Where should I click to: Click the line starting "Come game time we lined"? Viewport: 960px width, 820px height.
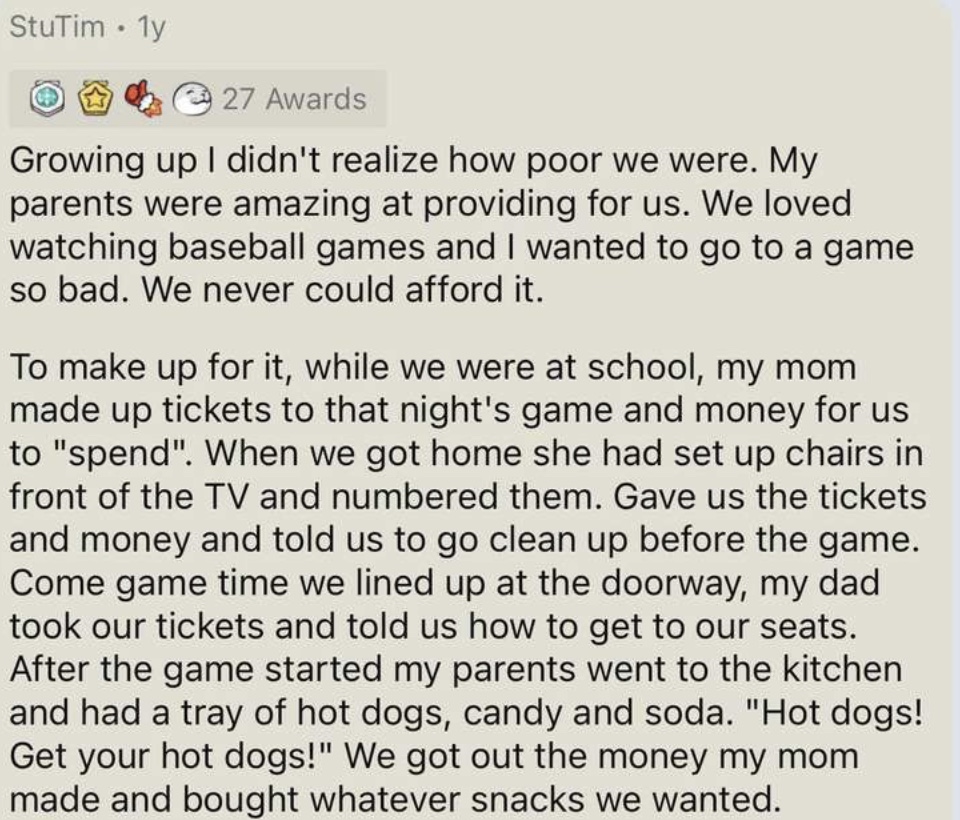(444, 584)
